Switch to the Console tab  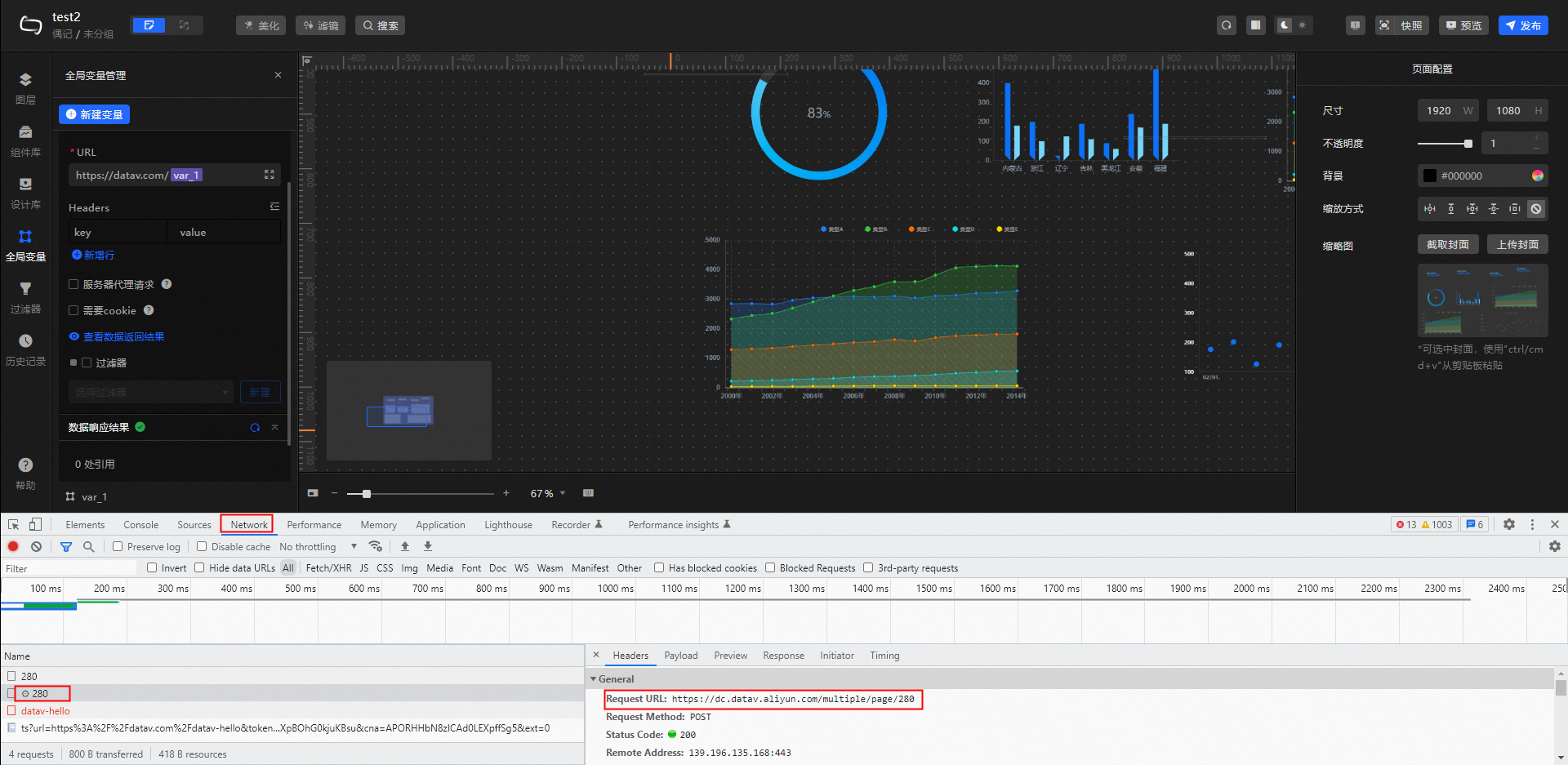click(x=140, y=525)
